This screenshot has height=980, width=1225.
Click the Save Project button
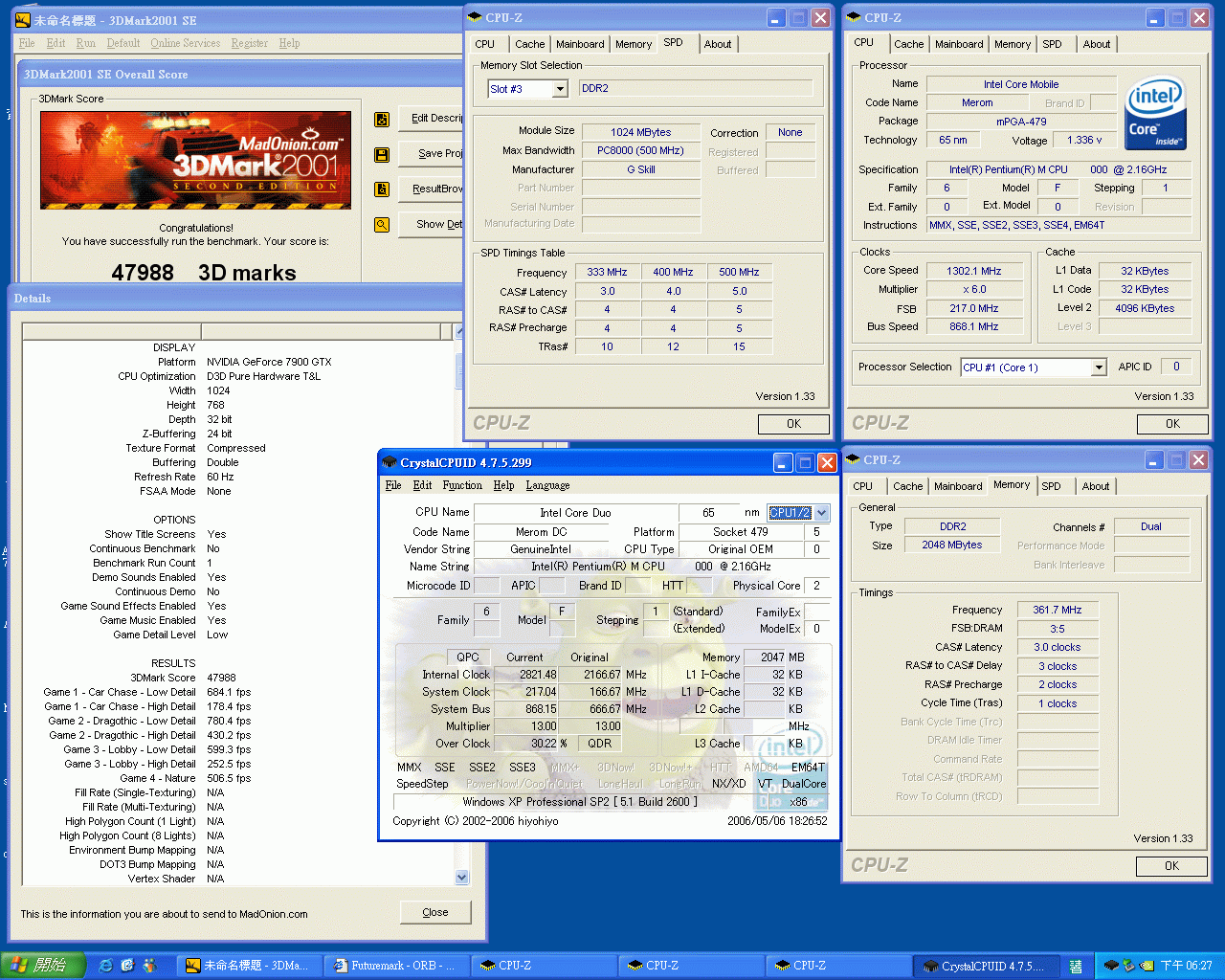pos(431,153)
